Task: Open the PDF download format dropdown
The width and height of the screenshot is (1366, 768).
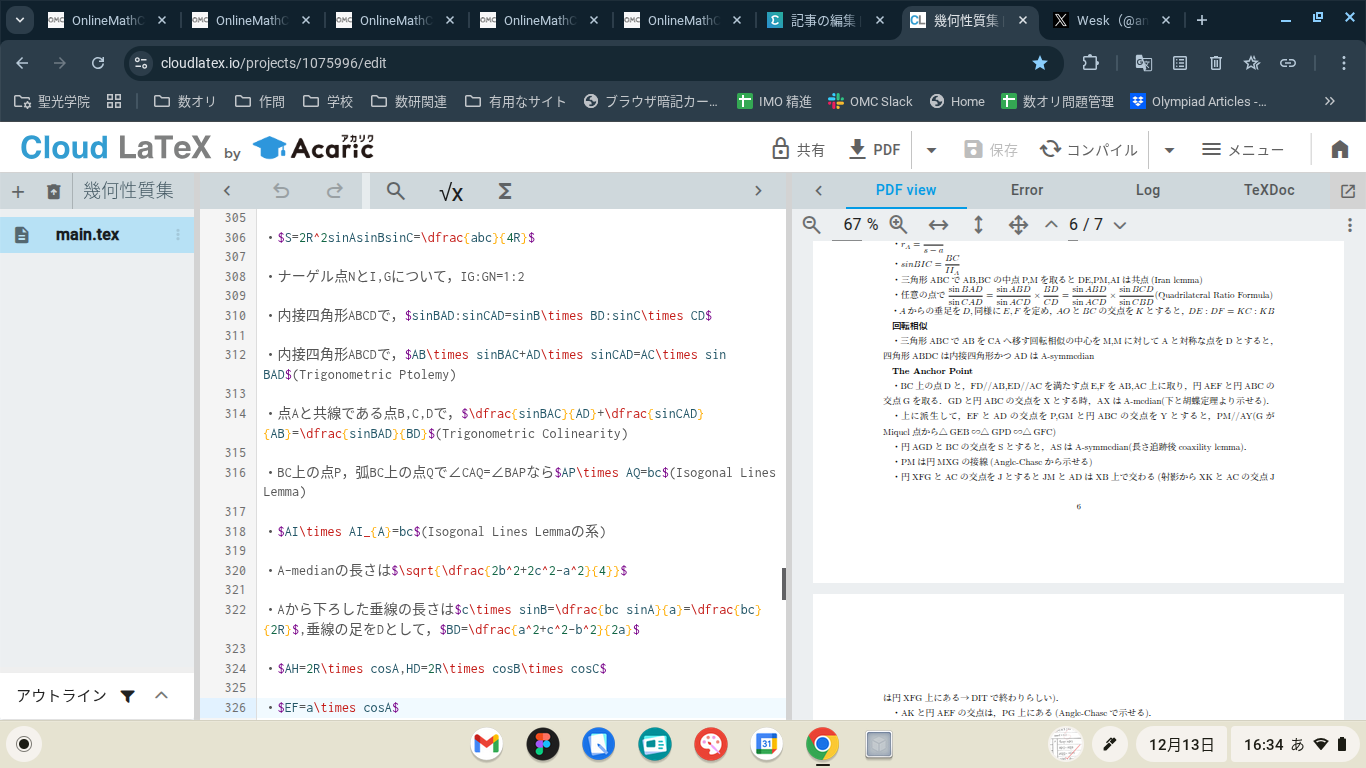Action: pyautogui.click(x=931, y=149)
